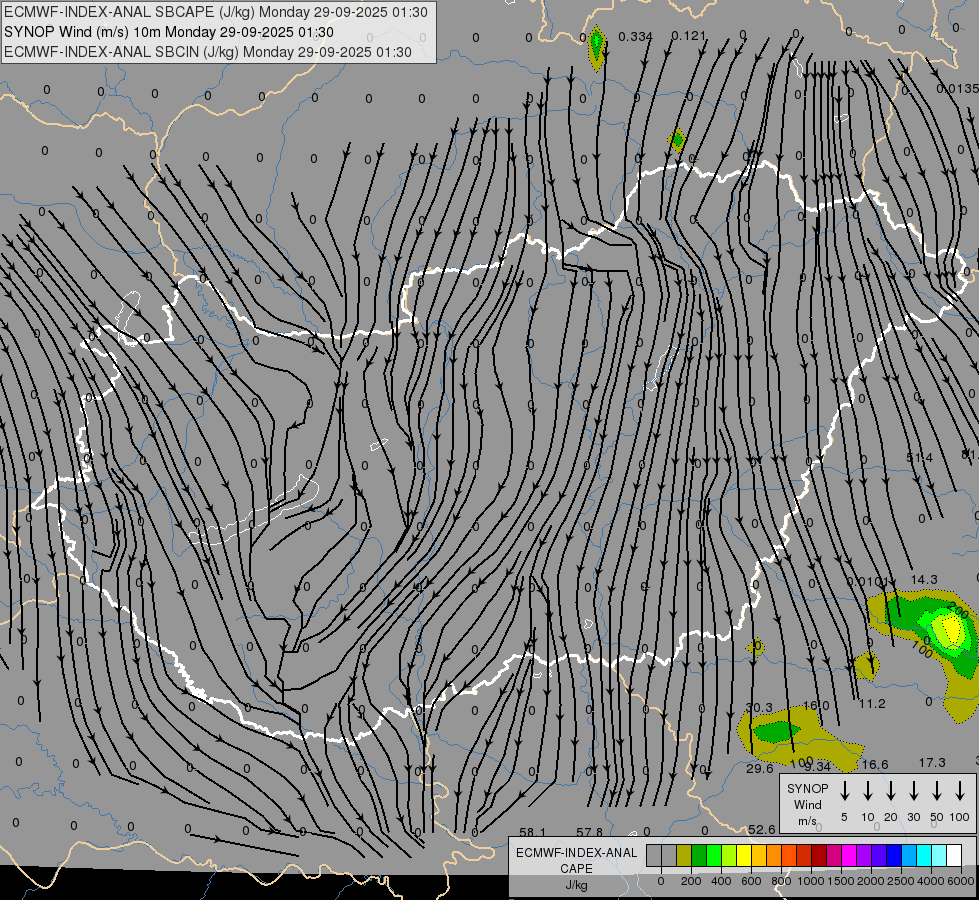Click the 50 m/s wind legend arrow
Image resolution: width=979 pixels, height=900 pixels.
click(x=937, y=791)
